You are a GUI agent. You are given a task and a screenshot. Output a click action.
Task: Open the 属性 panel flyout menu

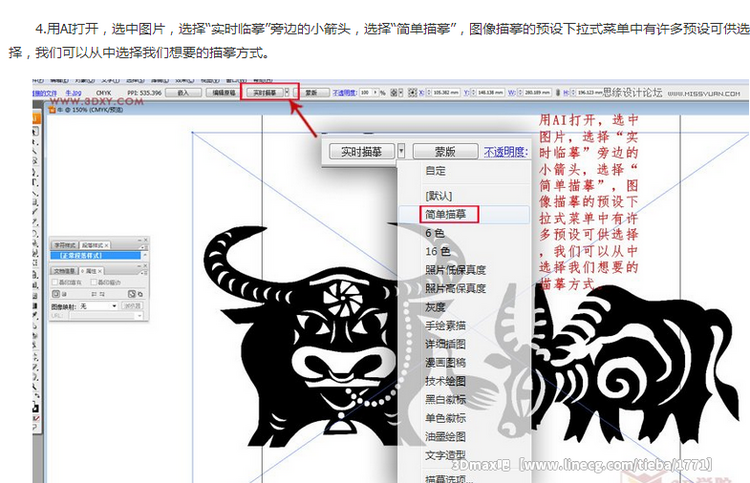143,273
